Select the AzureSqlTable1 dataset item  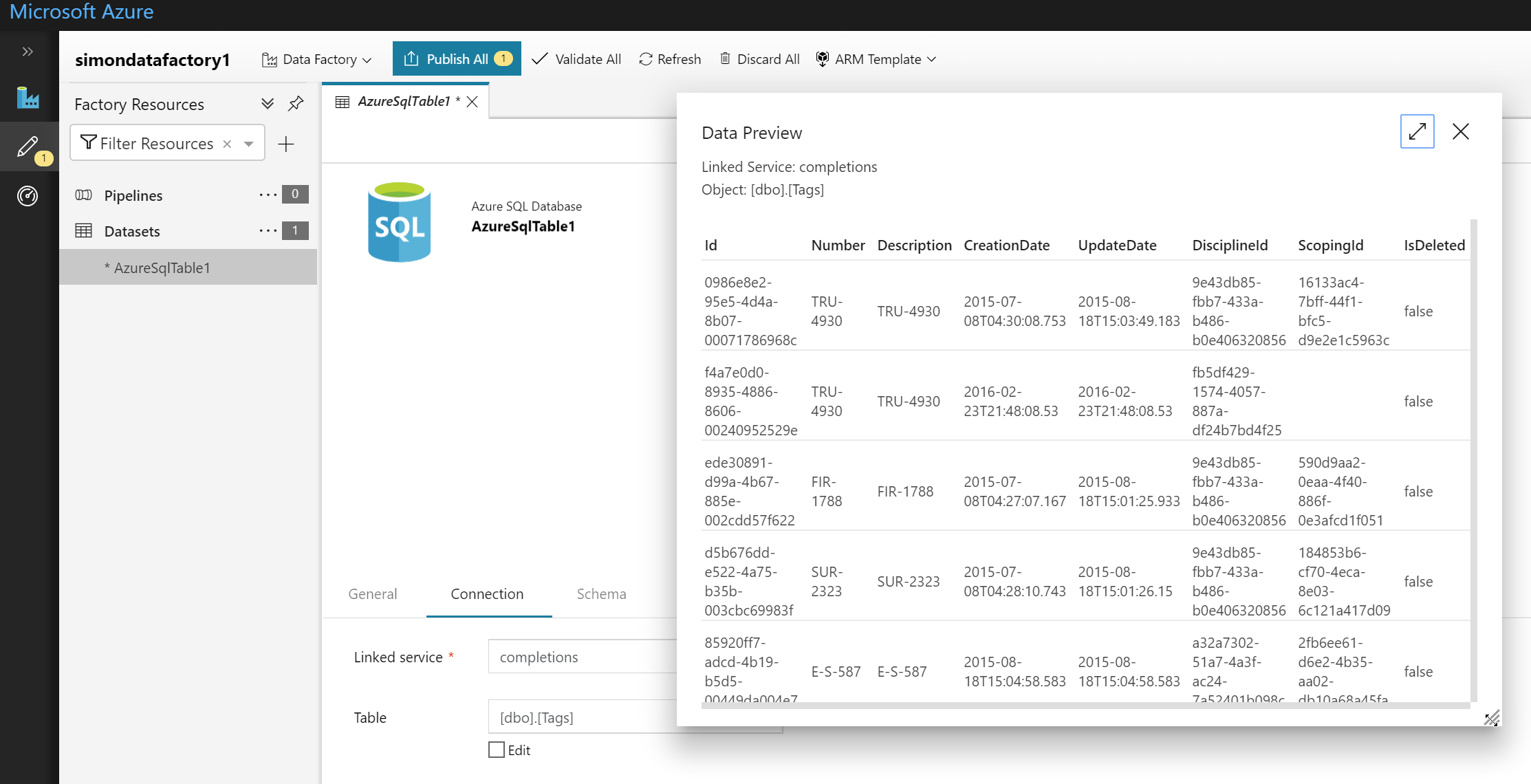[x=188, y=267]
